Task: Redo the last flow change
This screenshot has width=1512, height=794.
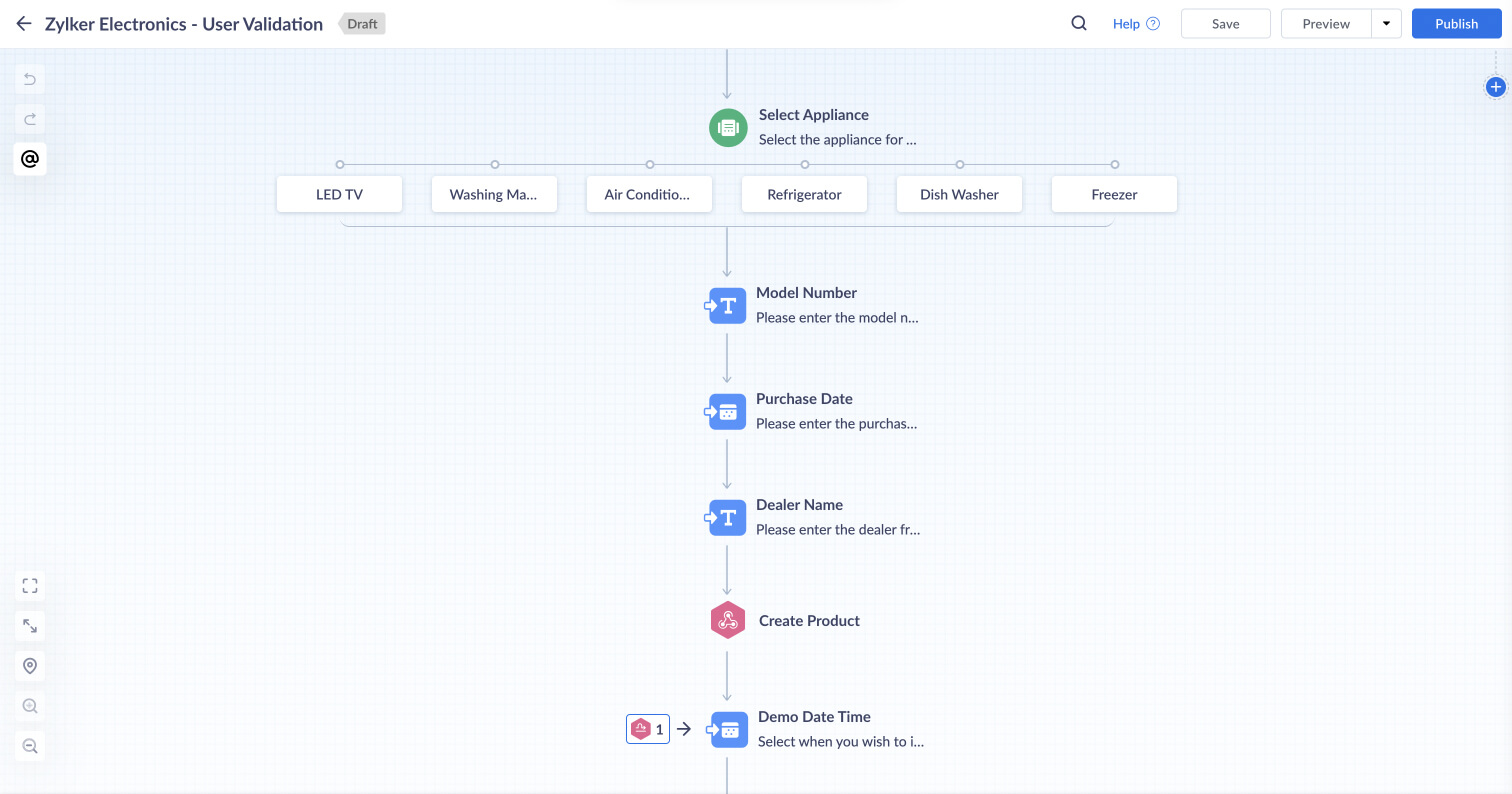Action: 30,119
